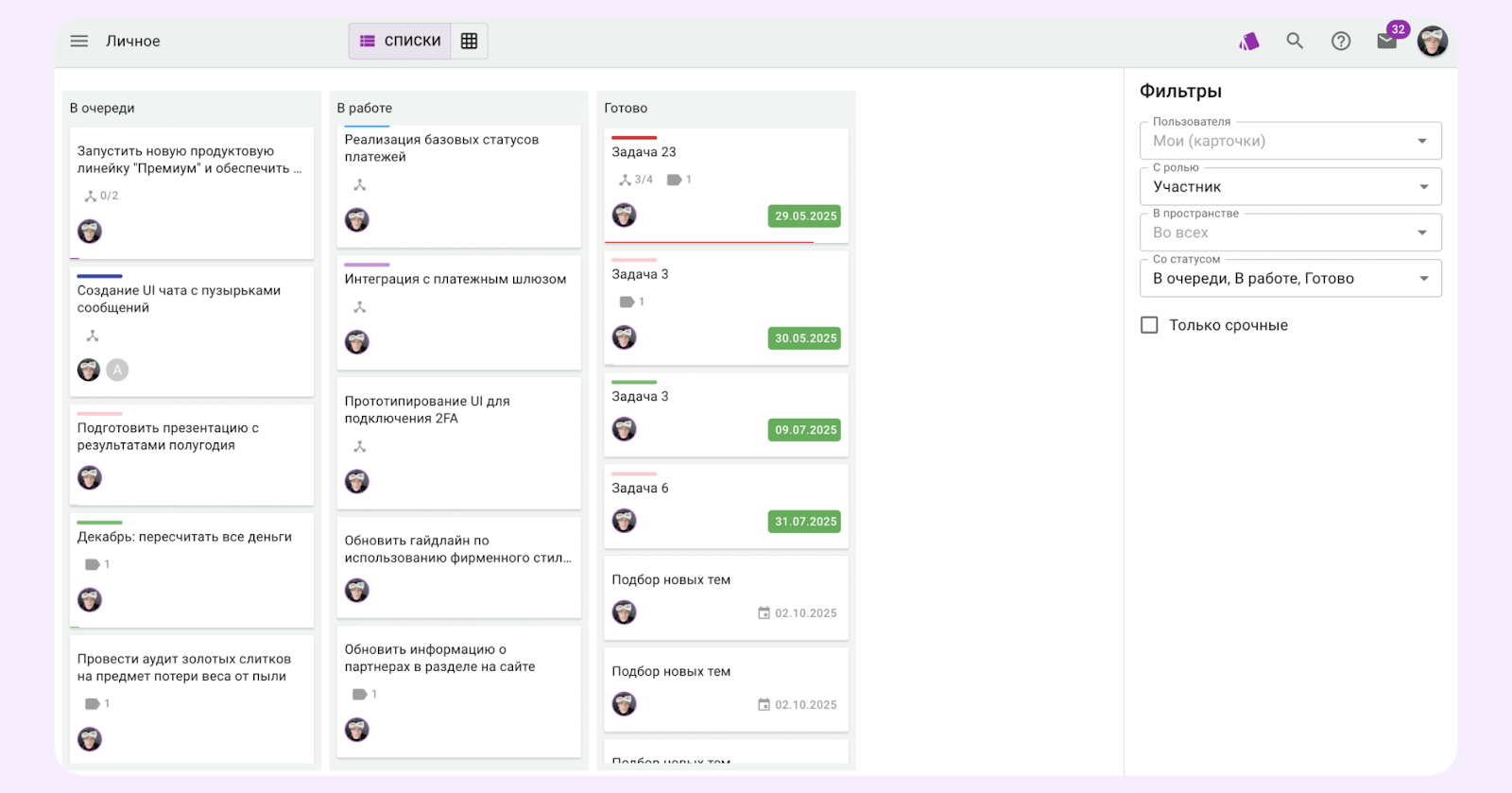This screenshot has width=1512, height=793.
Task: Open search with the magnifier icon
Action: coord(1295,41)
